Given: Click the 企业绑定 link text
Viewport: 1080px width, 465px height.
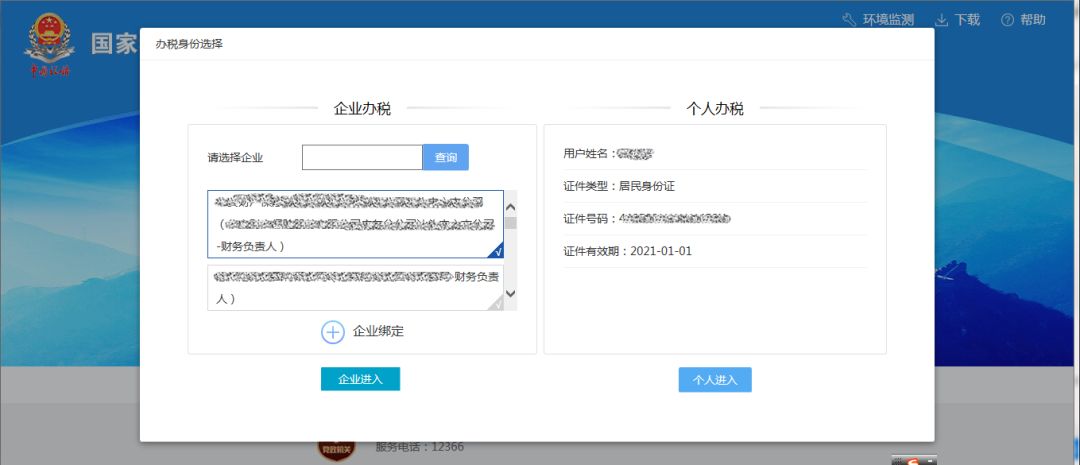Looking at the screenshot, I should point(378,331).
